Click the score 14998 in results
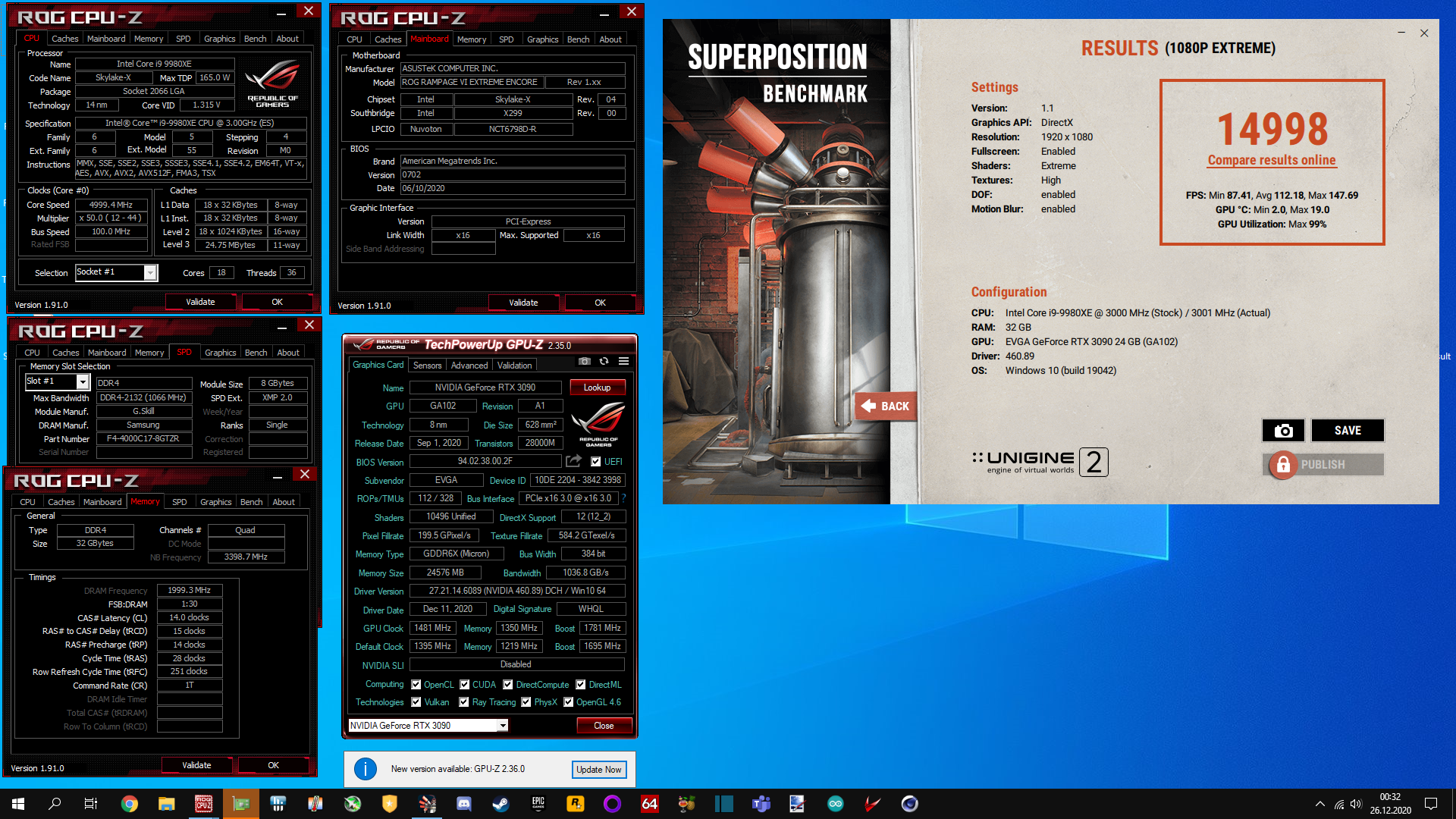 click(1272, 128)
